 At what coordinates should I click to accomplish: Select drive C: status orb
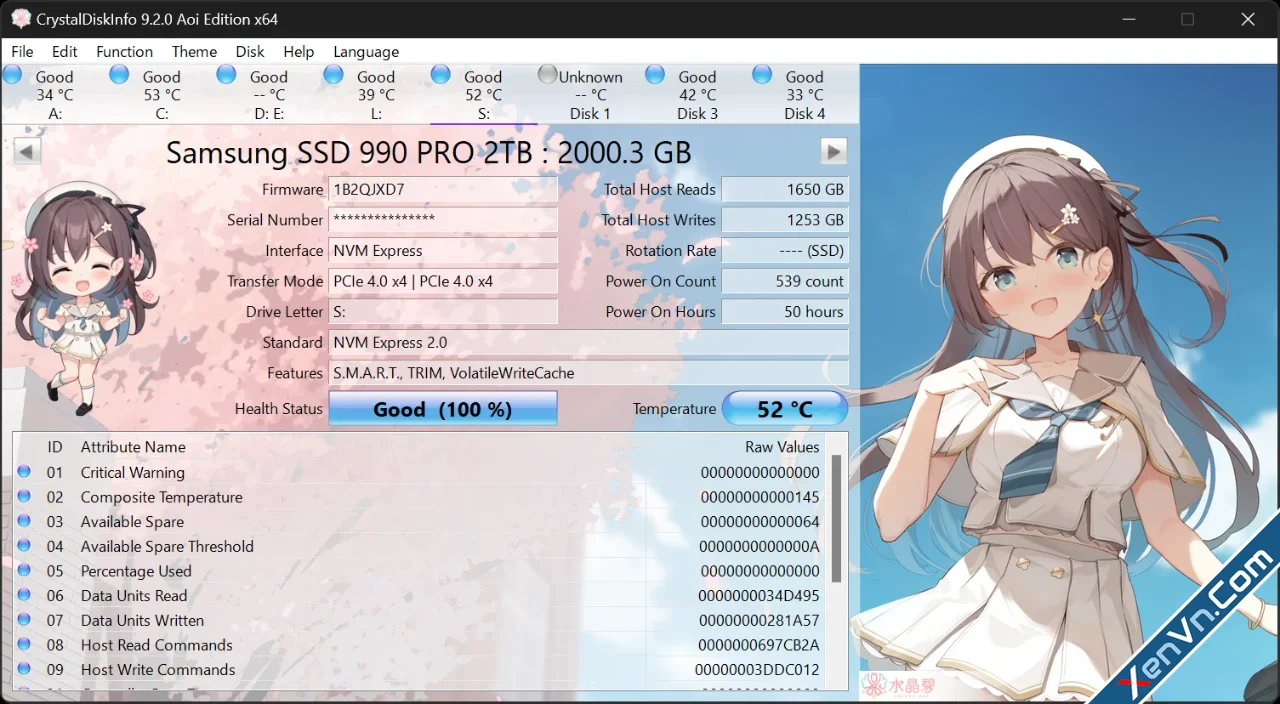coord(119,74)
